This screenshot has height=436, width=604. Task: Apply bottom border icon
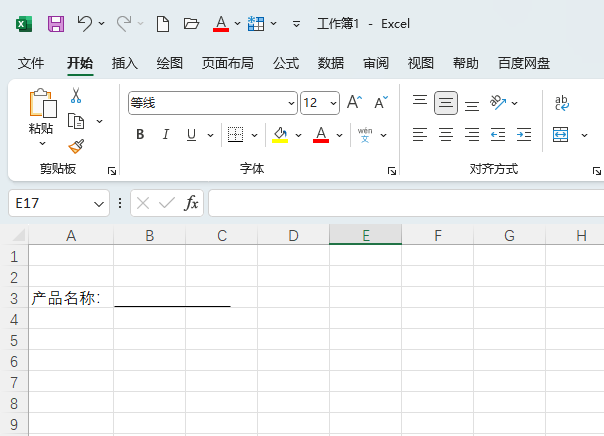(x=235, y=134)
